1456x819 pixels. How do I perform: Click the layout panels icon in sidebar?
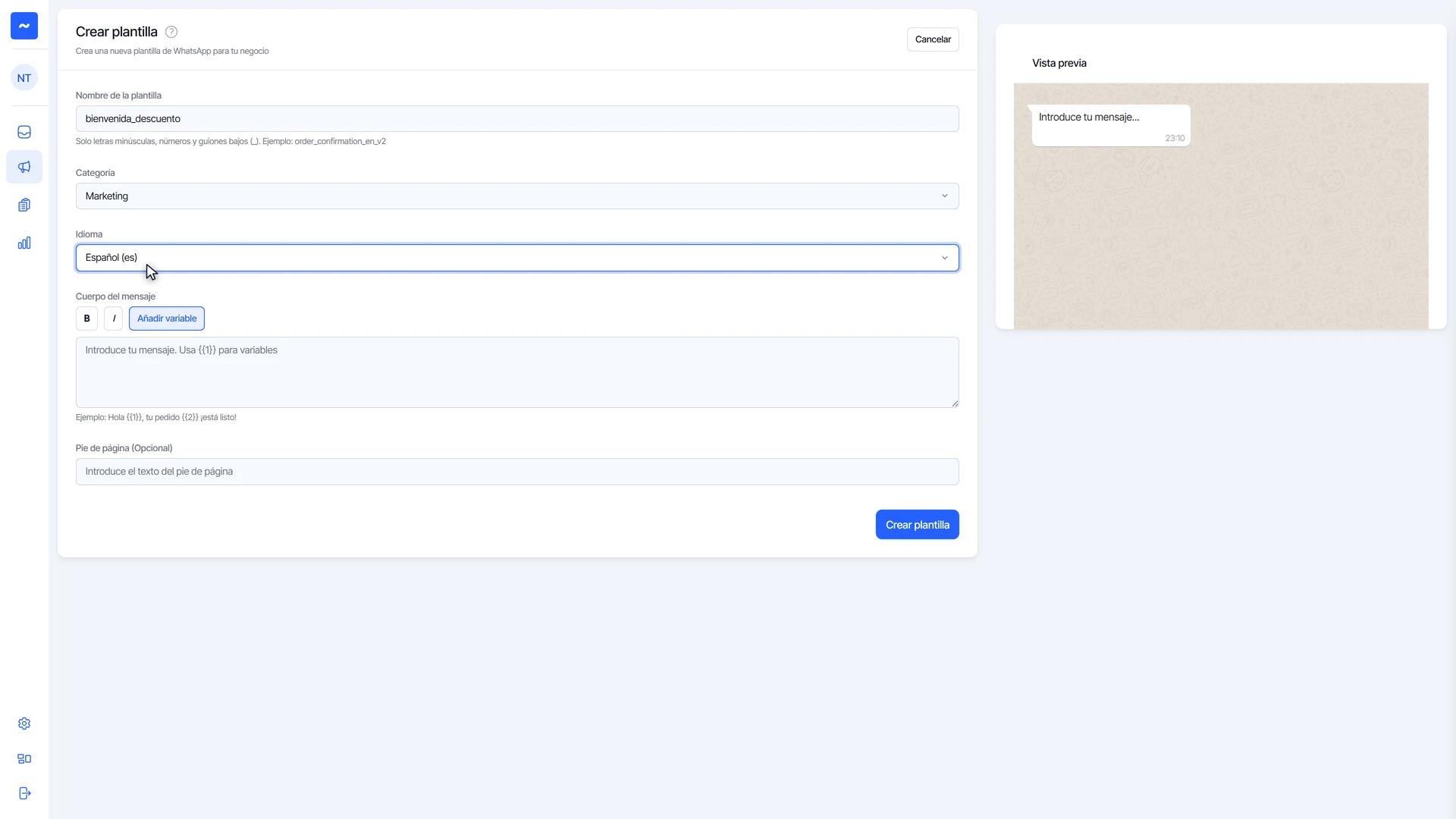[24, 758]
